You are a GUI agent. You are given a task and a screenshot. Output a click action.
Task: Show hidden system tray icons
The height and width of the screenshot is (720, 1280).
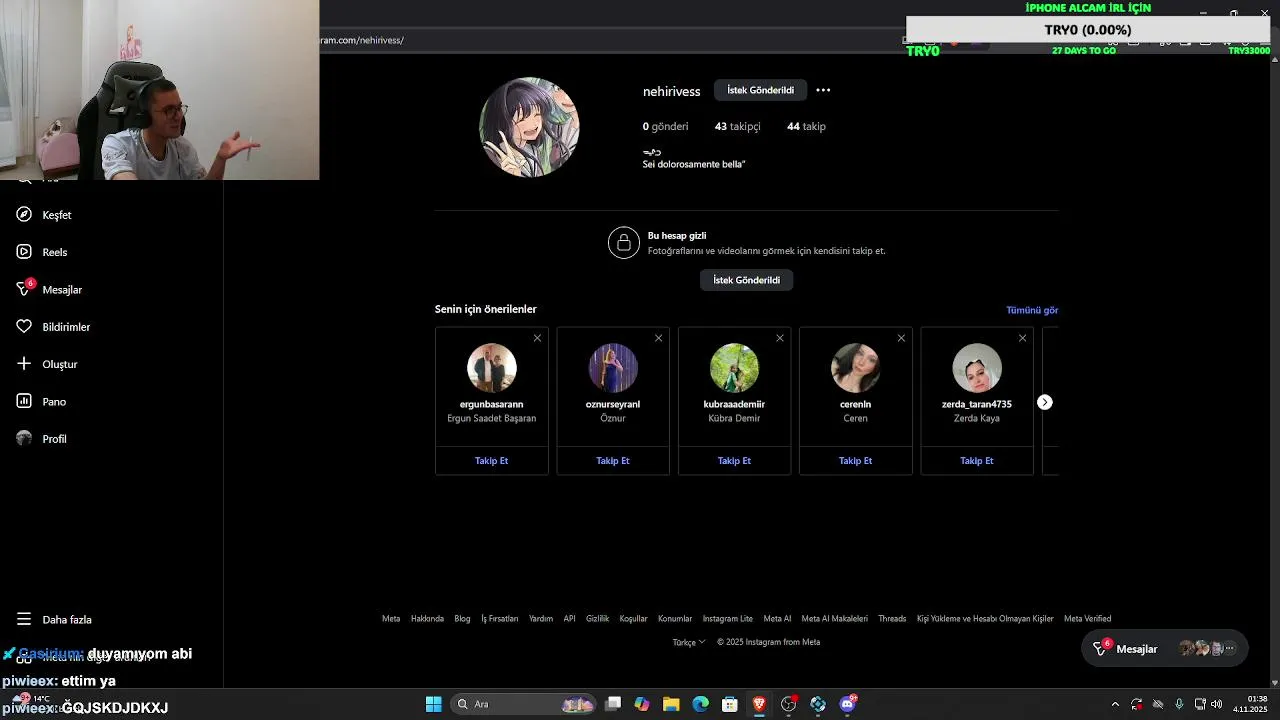[x=1115, y=704]
